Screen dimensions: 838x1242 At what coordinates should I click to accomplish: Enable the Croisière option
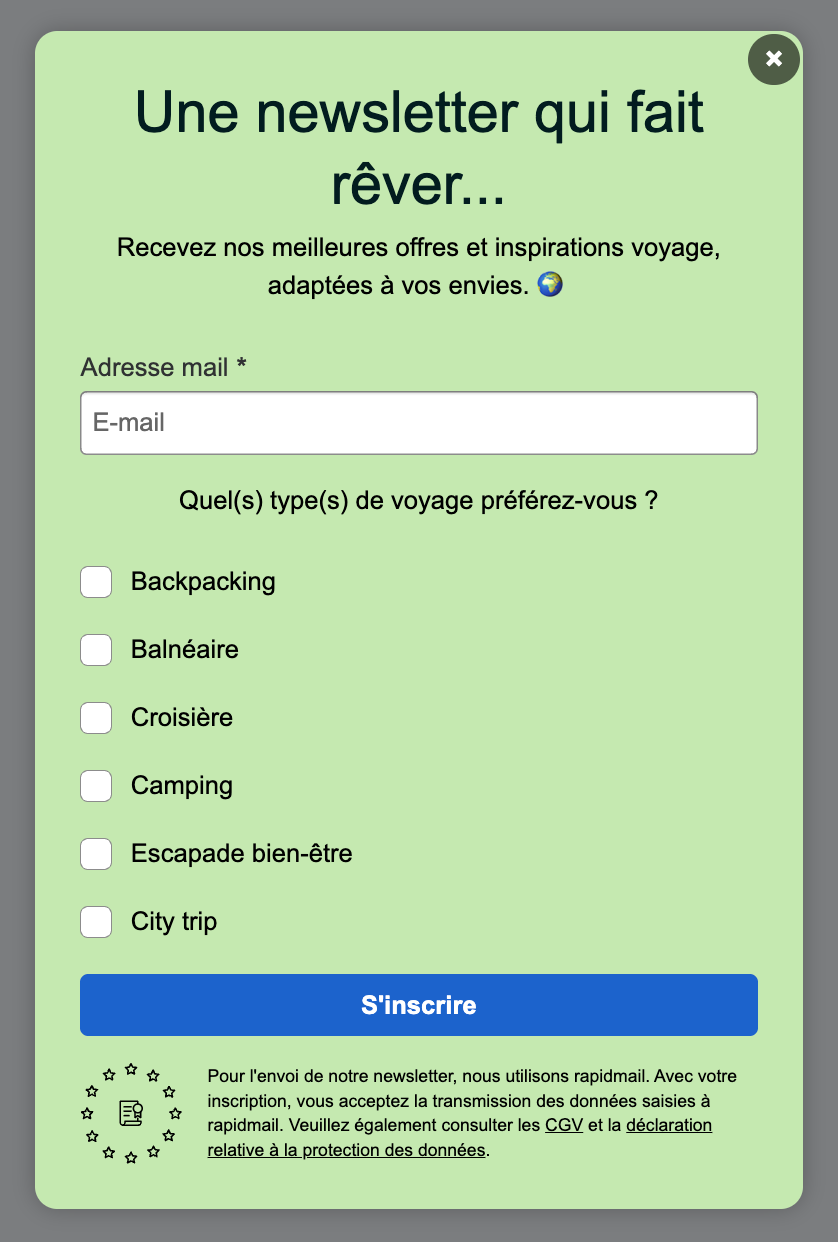(x=96, y=718)
